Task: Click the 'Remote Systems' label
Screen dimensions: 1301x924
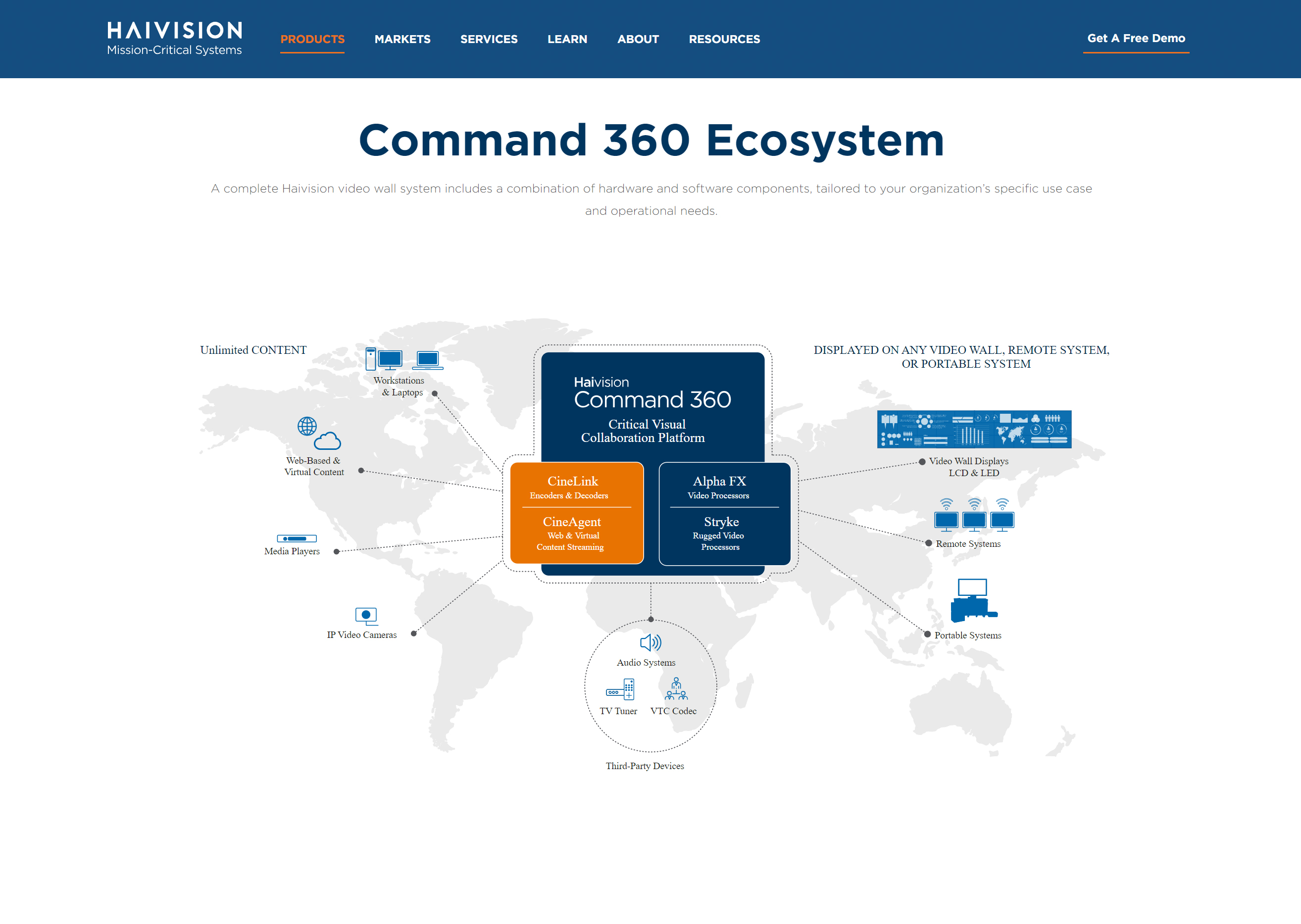Action: pyautogui.click(x=968, y=543)
